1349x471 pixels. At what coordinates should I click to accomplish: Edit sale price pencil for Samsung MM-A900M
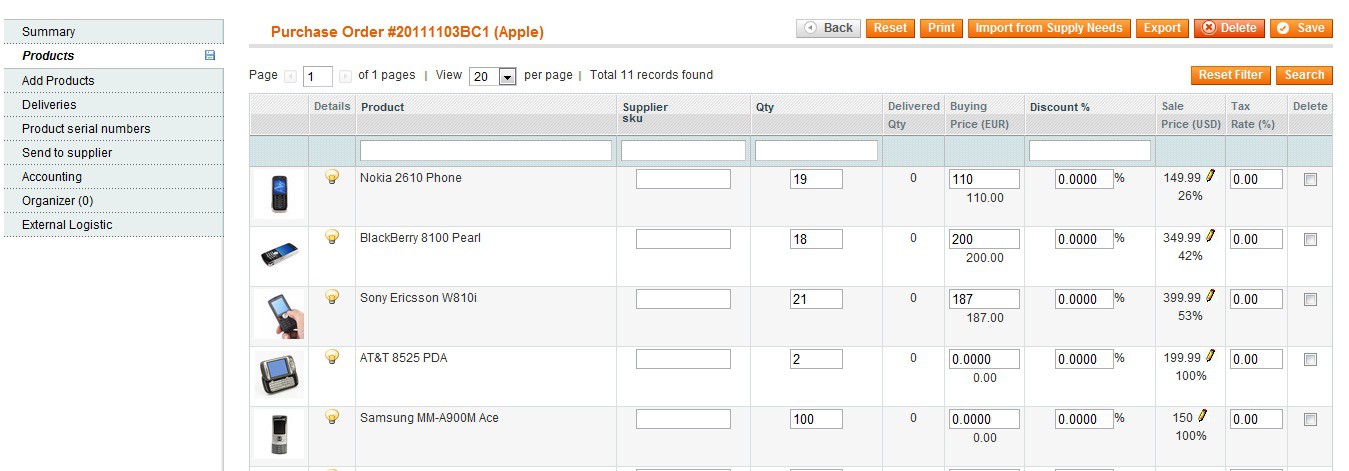click(1202, 416)
